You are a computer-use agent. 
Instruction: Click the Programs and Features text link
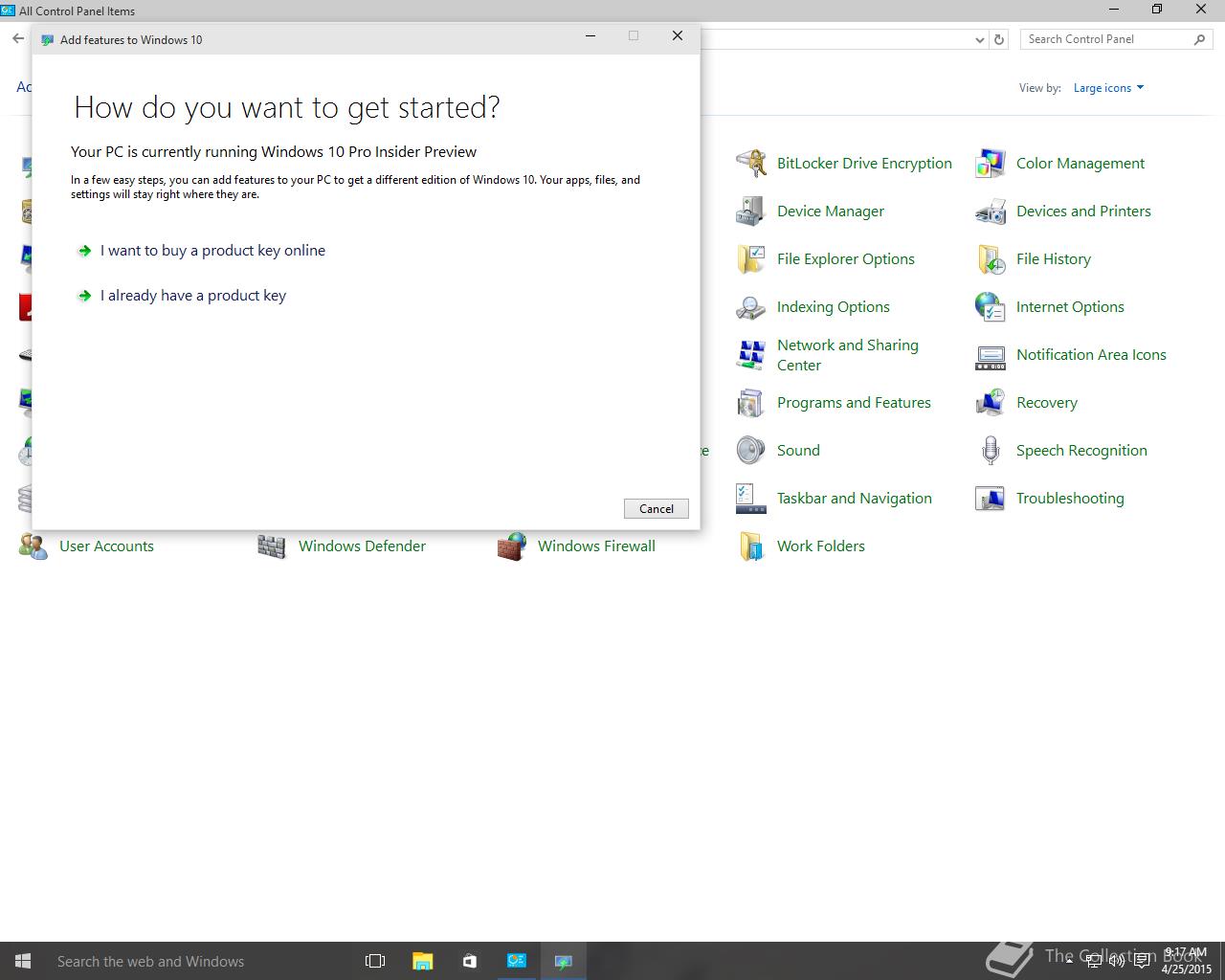point(854,403)
